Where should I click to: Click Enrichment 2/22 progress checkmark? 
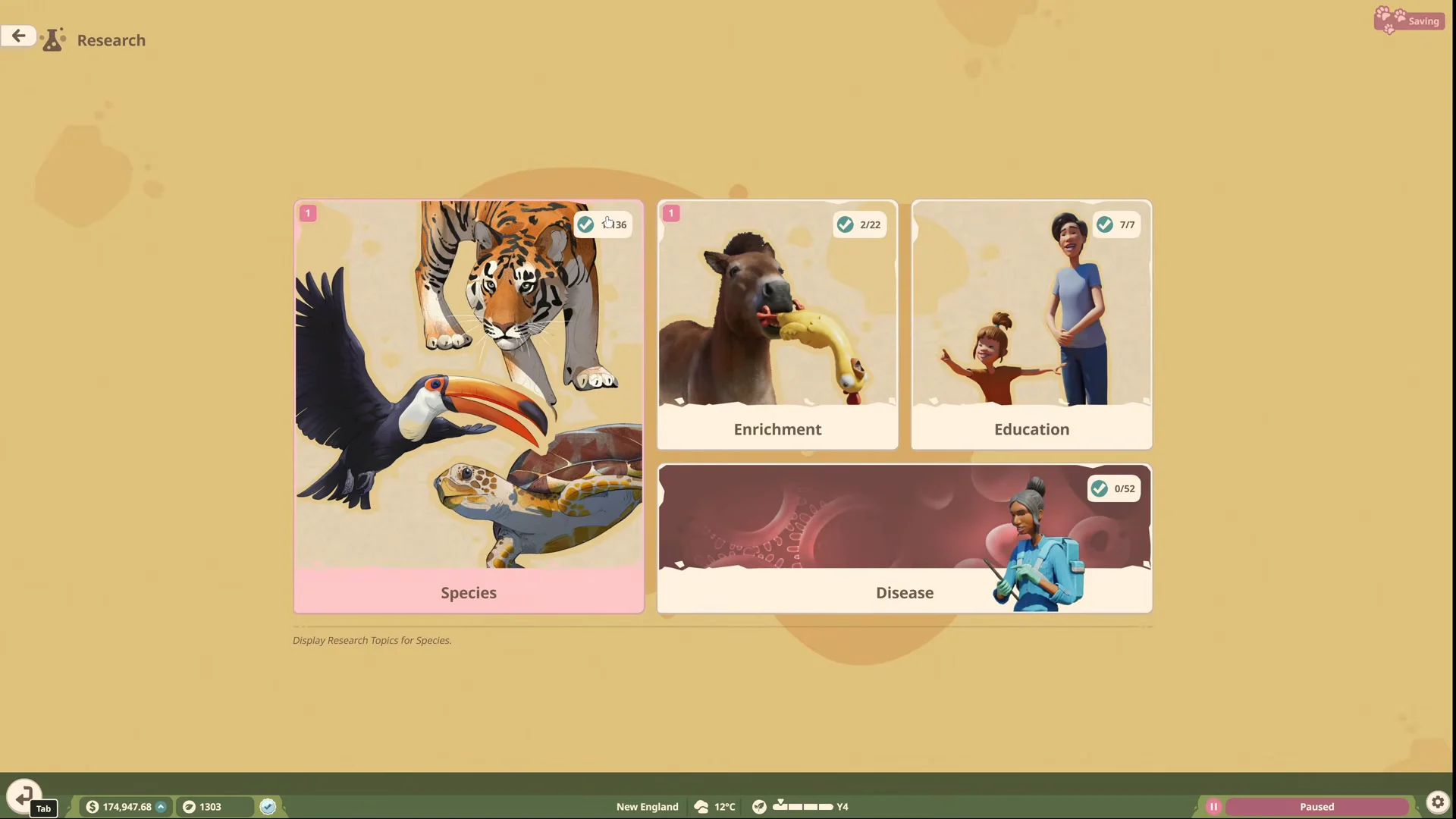845,224
